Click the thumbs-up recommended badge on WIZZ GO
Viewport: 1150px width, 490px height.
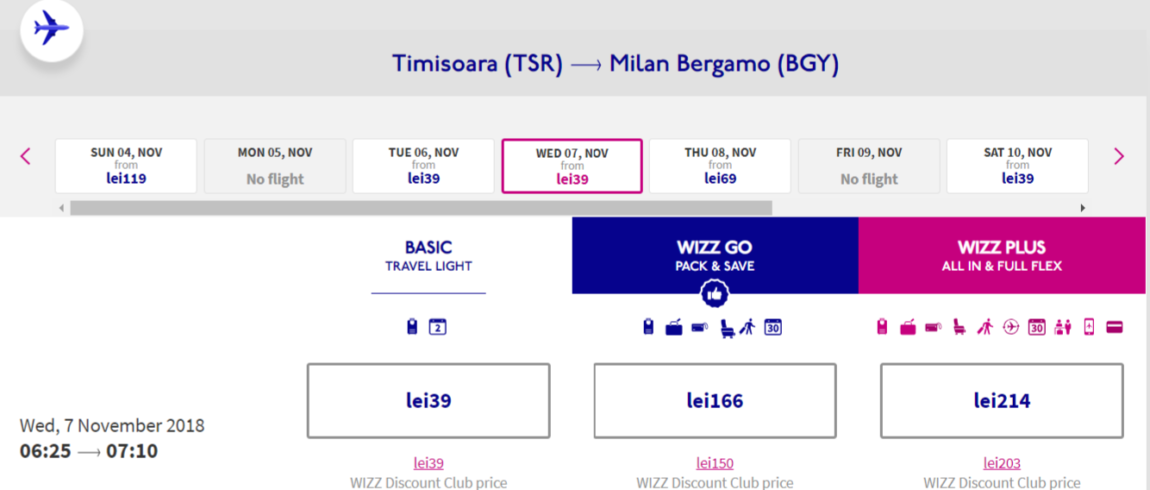tap(714, 293)
